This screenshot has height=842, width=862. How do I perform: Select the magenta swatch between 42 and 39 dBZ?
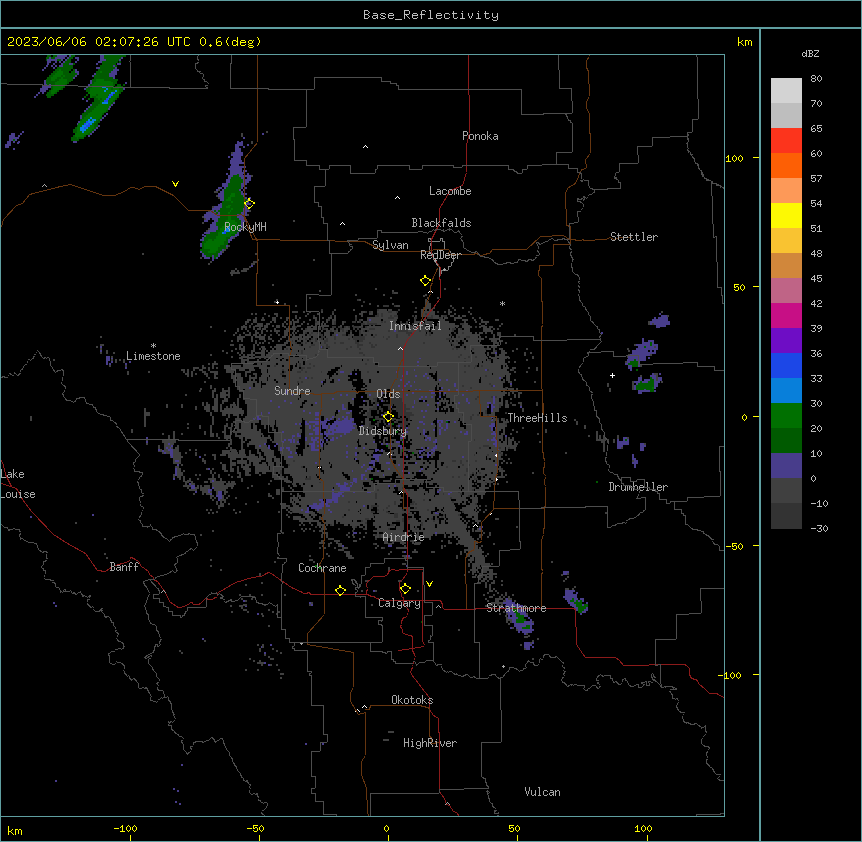tap(786, 315)
